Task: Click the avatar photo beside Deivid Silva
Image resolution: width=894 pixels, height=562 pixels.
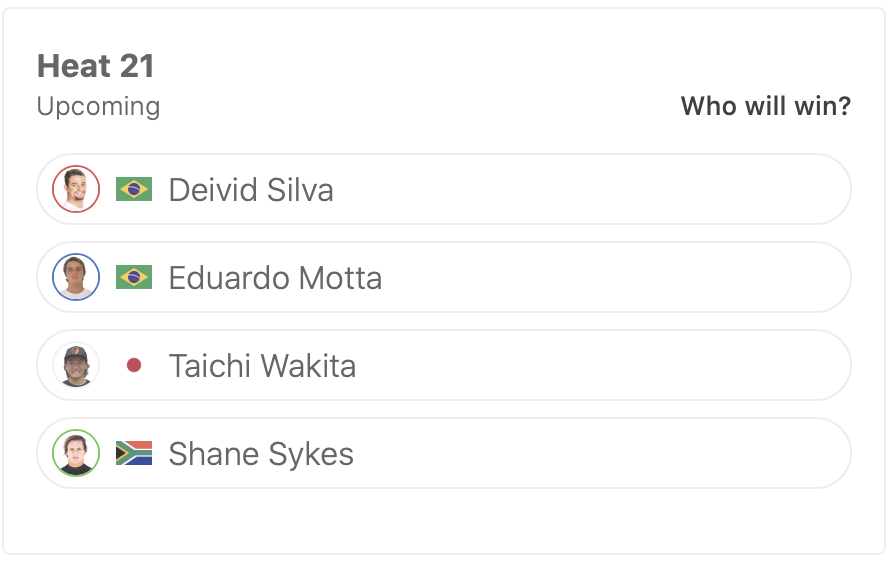Action: [x=76, y=189]
